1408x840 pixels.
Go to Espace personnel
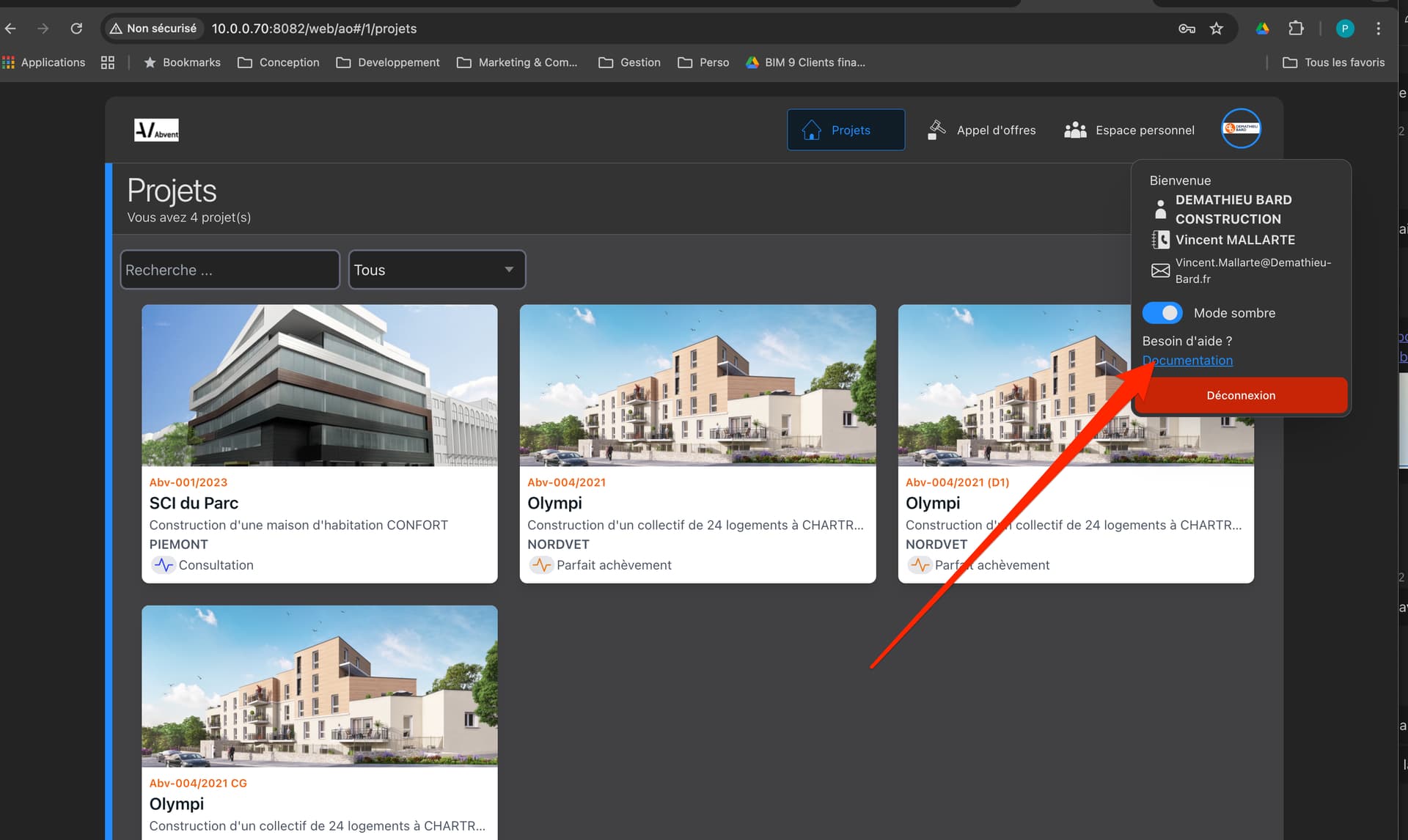pyautogui.click(x=1129, y=130)
